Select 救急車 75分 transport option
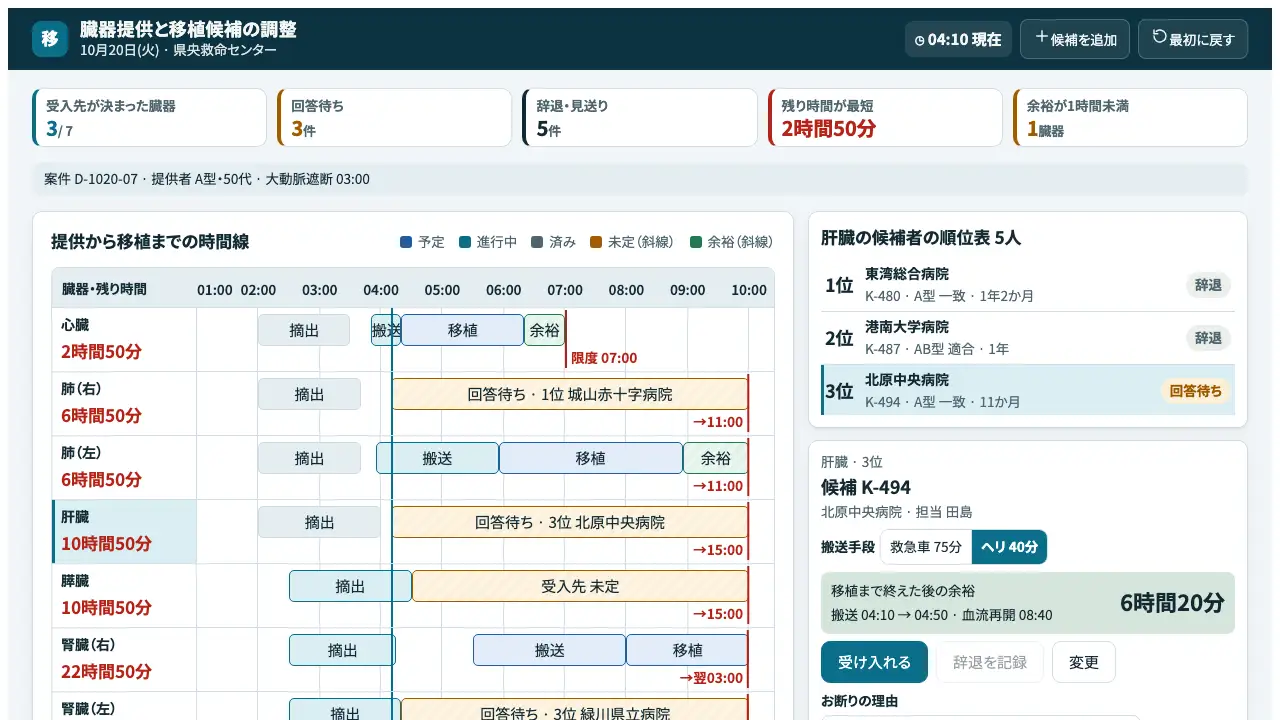This screenshot has width=1280, height=720. [926, 547]
